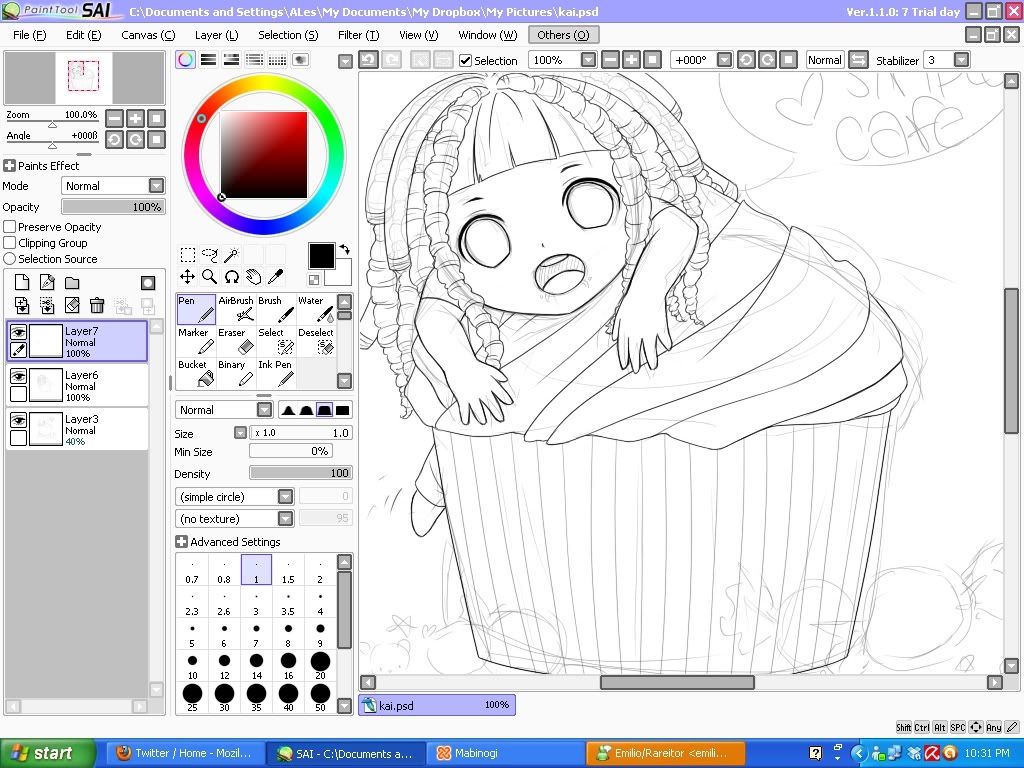Expand the Advanced Settings section
Viewport: 1024px width, 768px height.
coord(181,542)
